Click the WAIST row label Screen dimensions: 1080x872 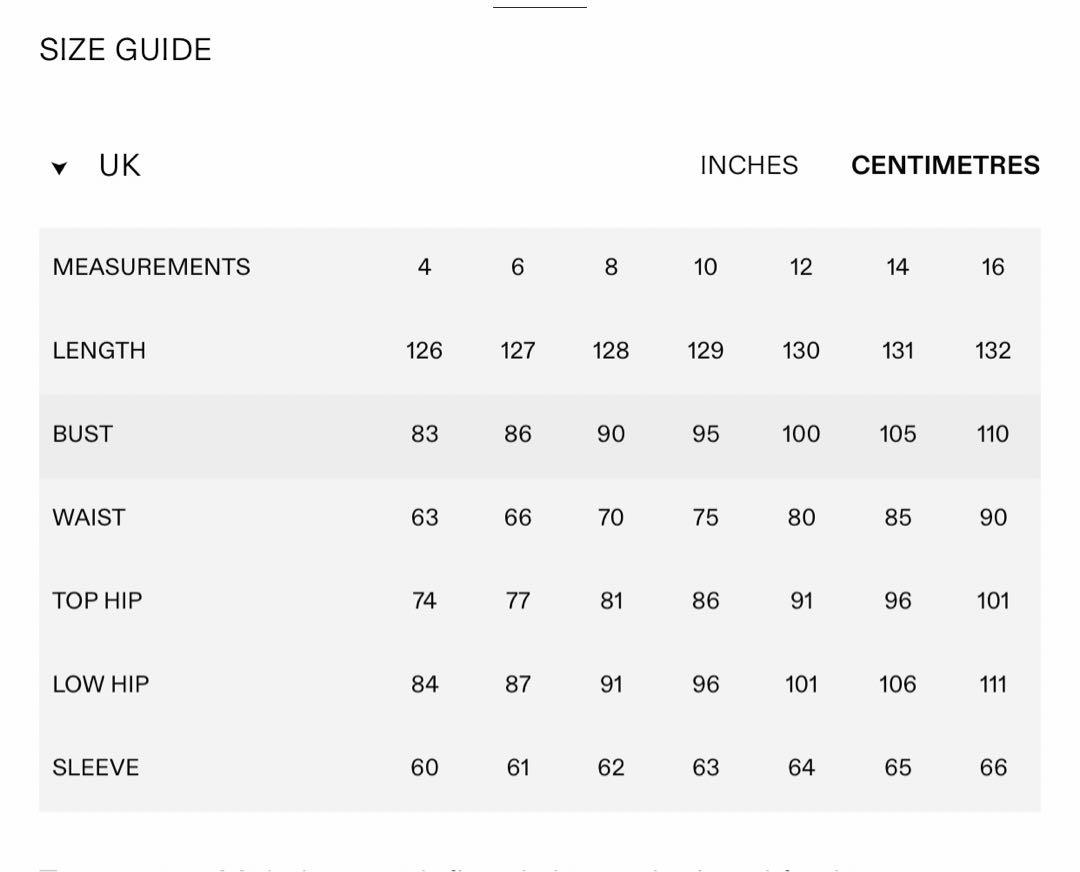click(x=89, y=517)
